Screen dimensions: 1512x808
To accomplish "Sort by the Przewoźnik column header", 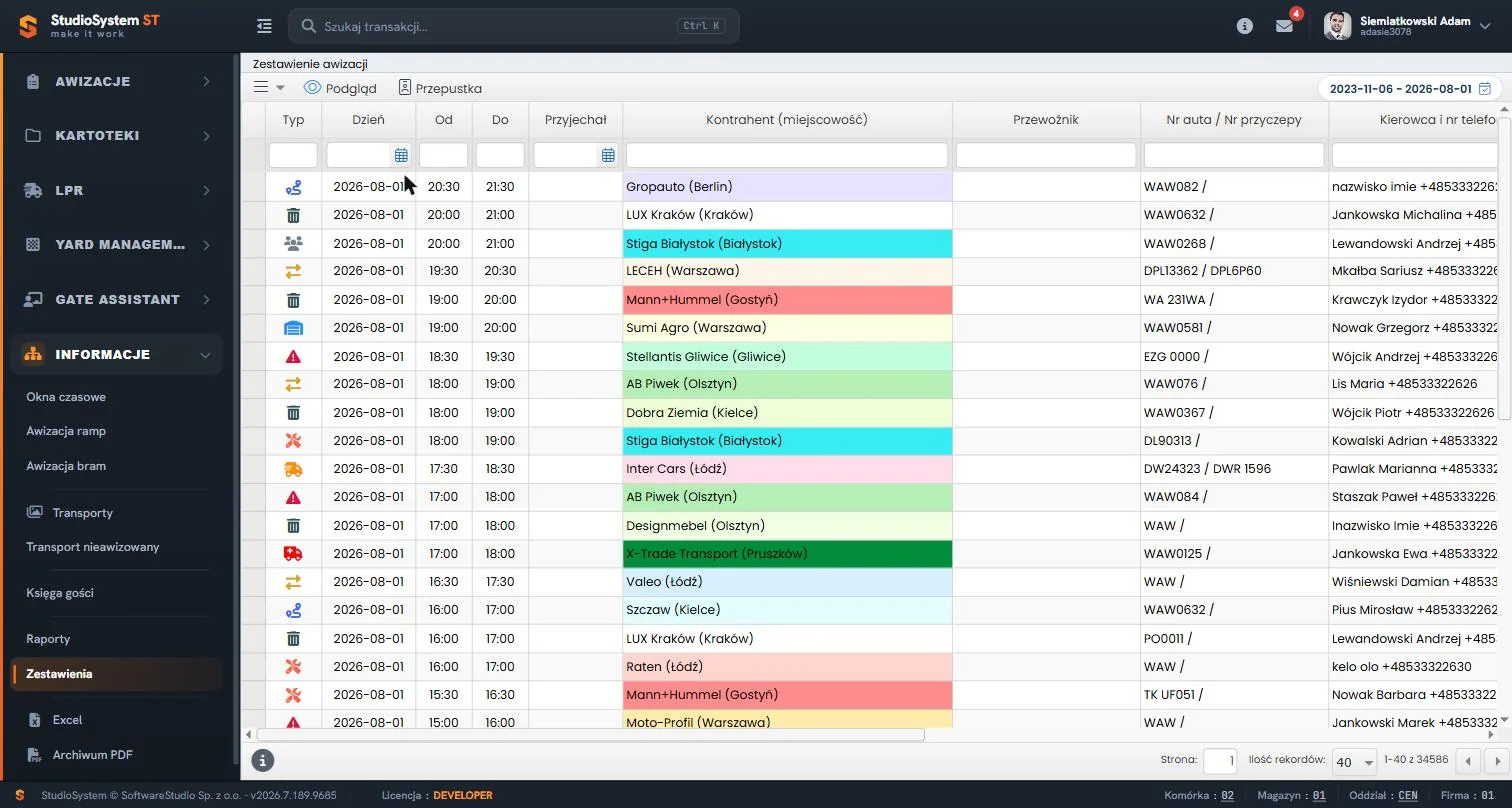I will click(x=1046, y=119).
